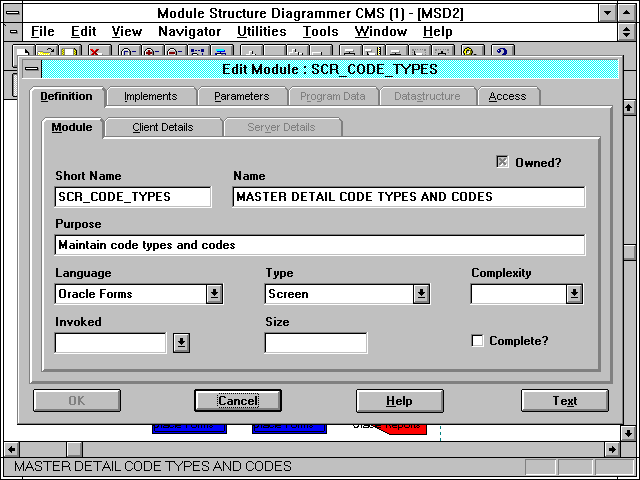This screenshot has height=480, width=640.
Task: Click the horizontal scrollbar thumb
Action: tap(74, 448)
